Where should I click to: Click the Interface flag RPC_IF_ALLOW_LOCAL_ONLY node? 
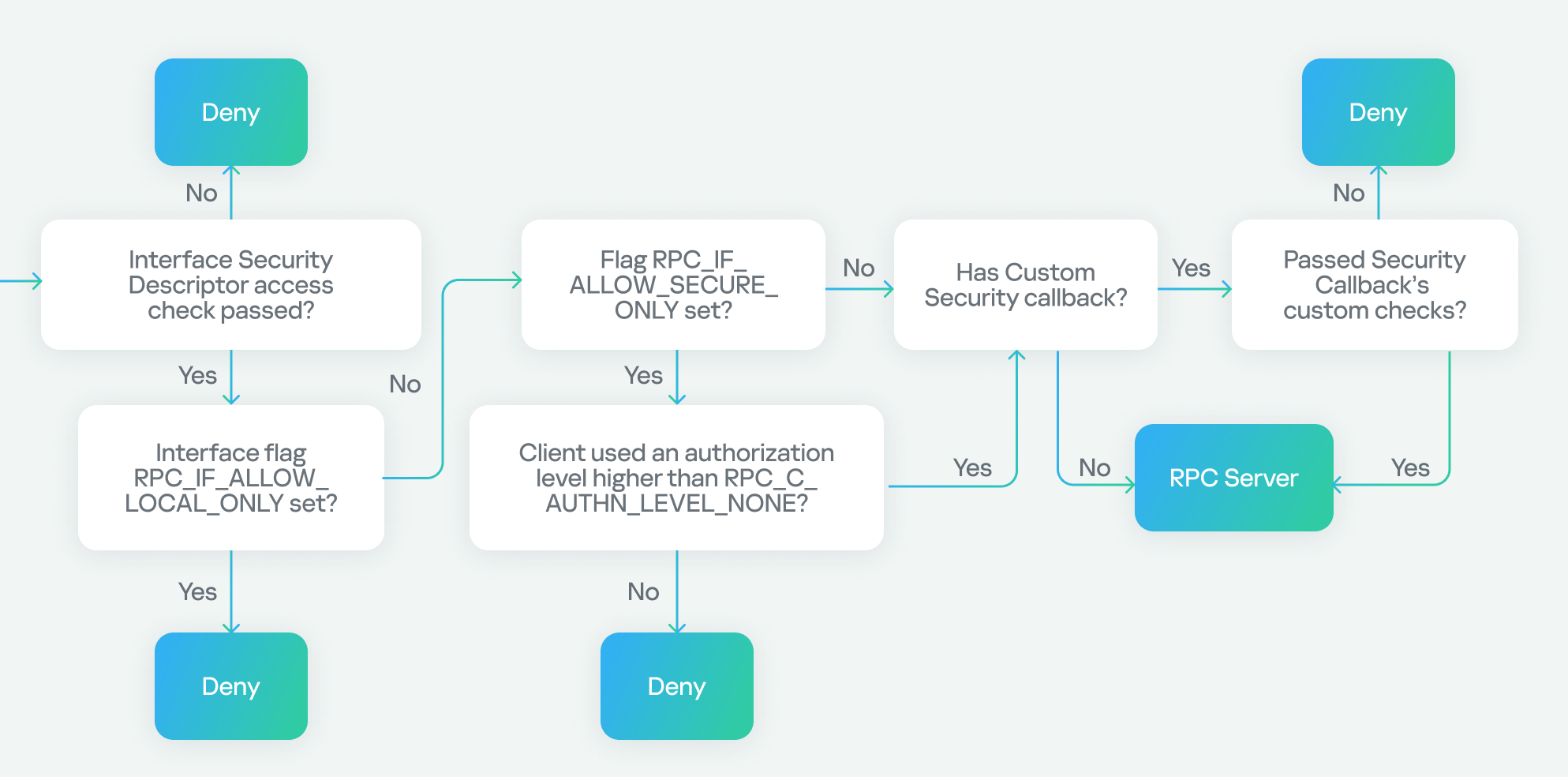[x=230, y=478]
